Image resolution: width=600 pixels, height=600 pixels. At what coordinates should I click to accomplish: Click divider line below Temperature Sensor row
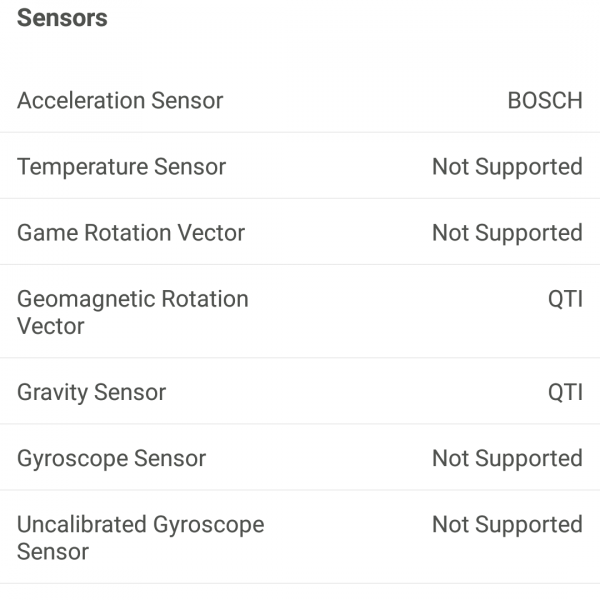coord(300,198)
